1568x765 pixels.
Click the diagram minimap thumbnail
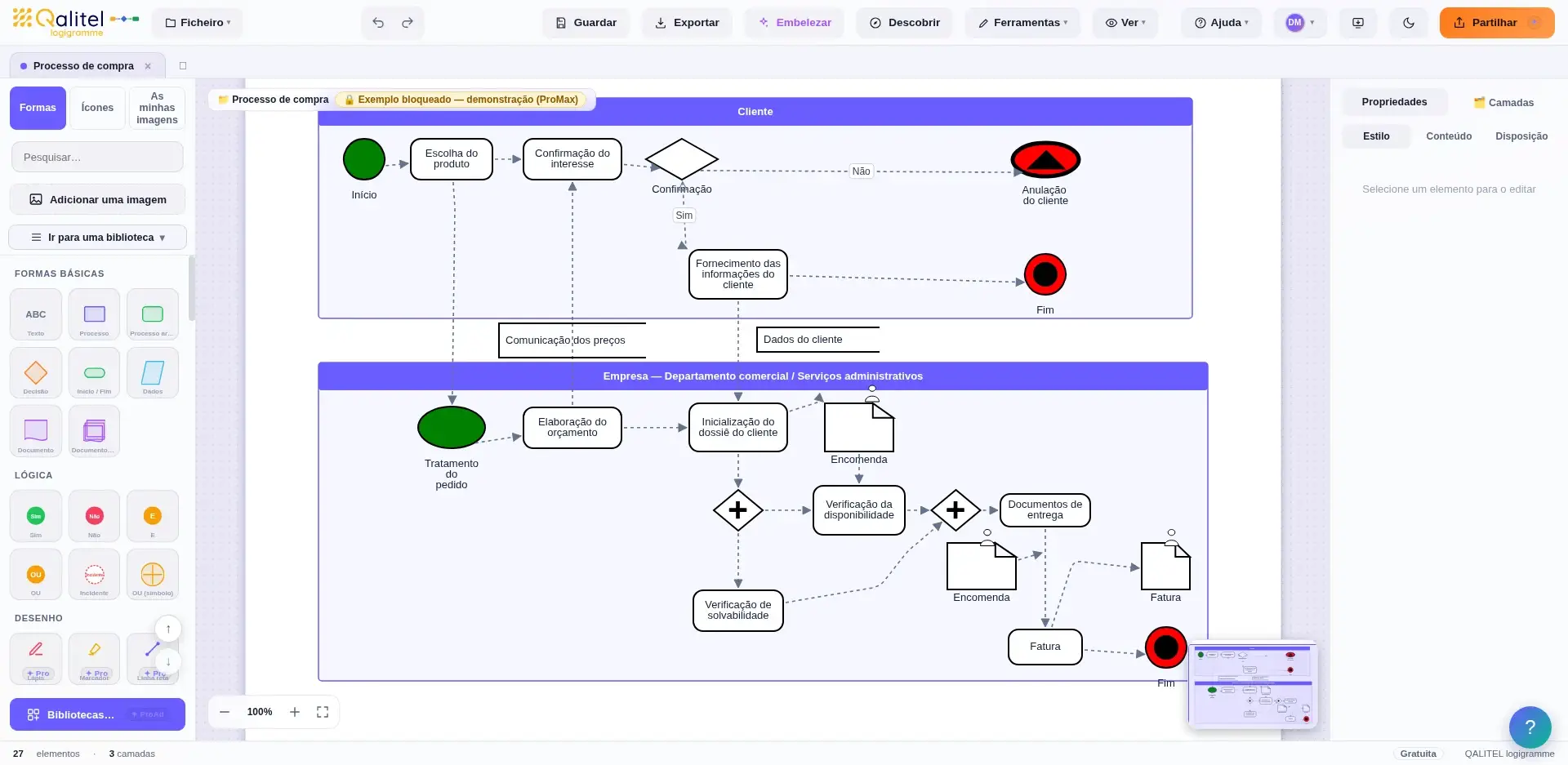click(x=1253, y=684)
